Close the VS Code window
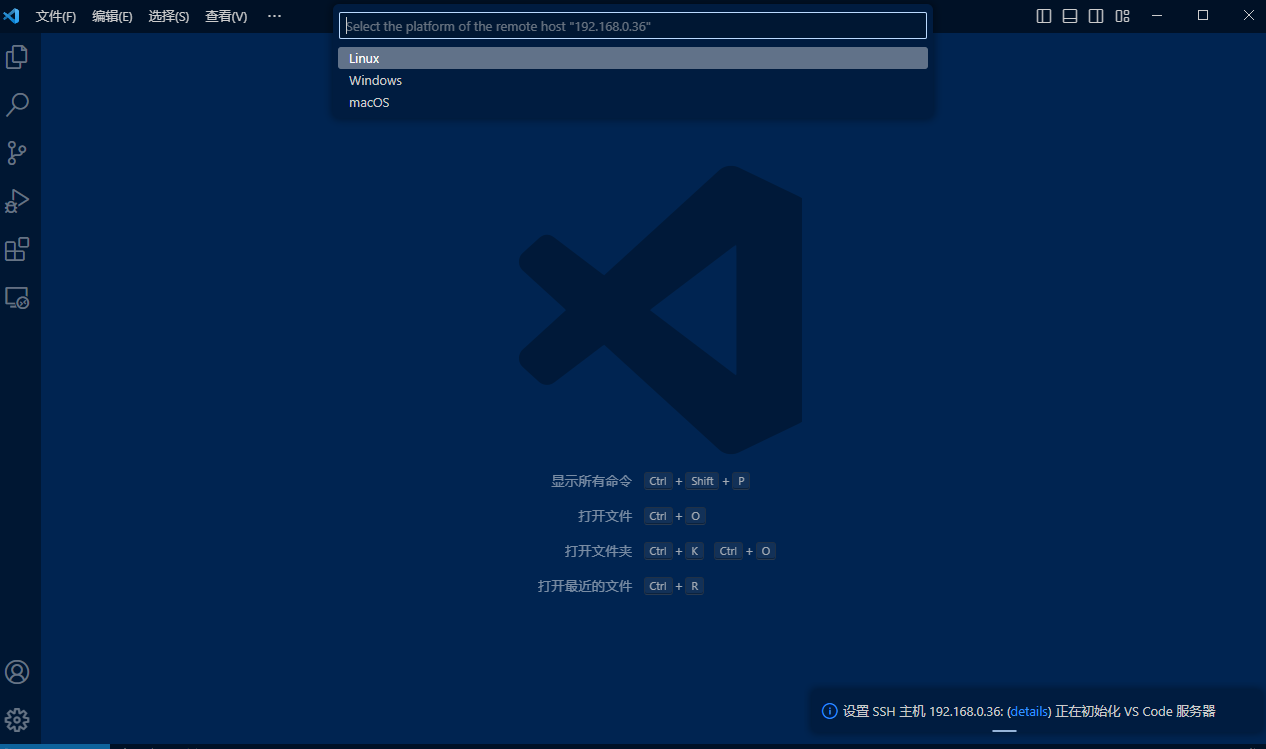This screenshot has height=749, width=1266. (1247, 16)
